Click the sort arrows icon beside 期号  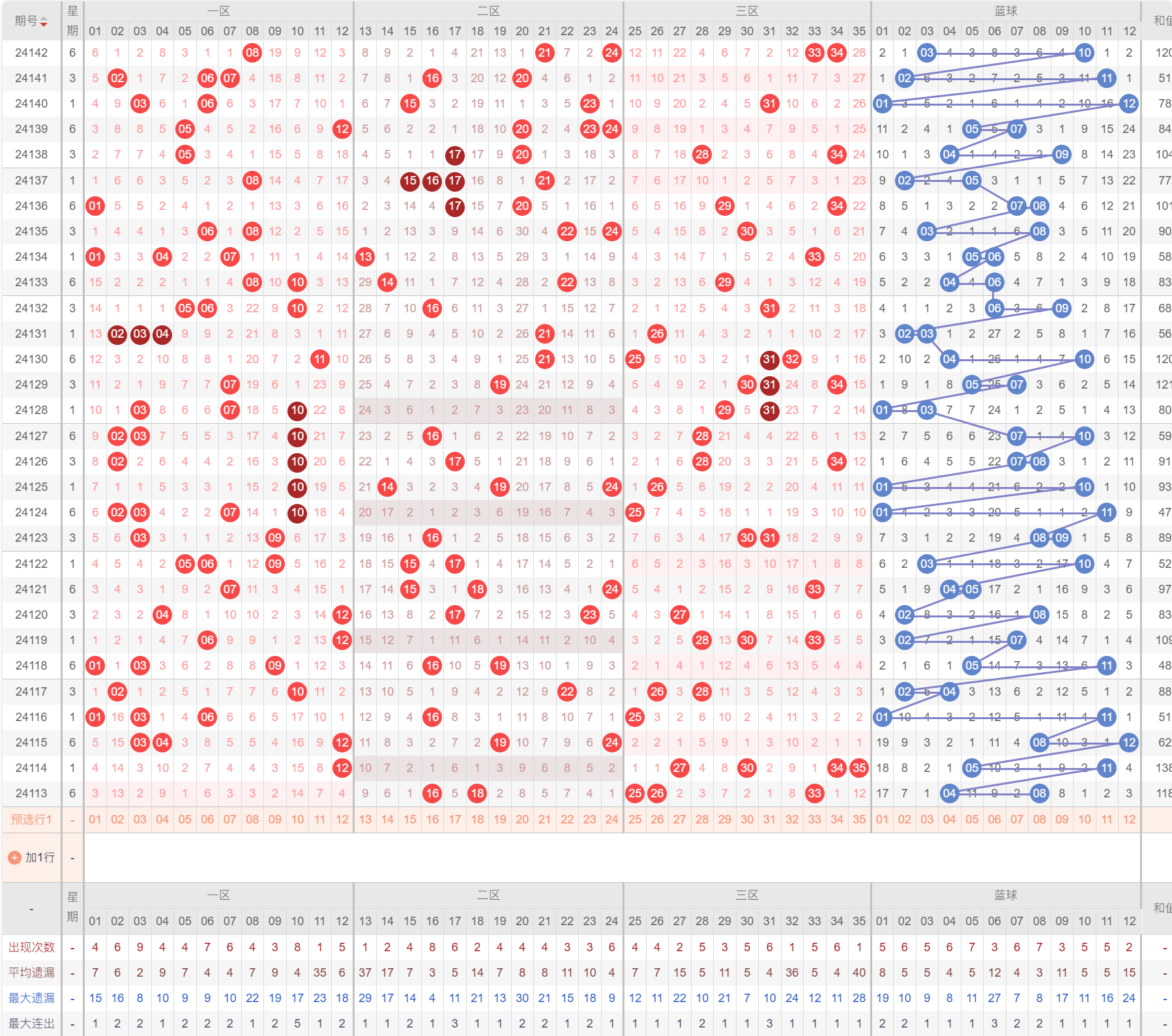44,22
